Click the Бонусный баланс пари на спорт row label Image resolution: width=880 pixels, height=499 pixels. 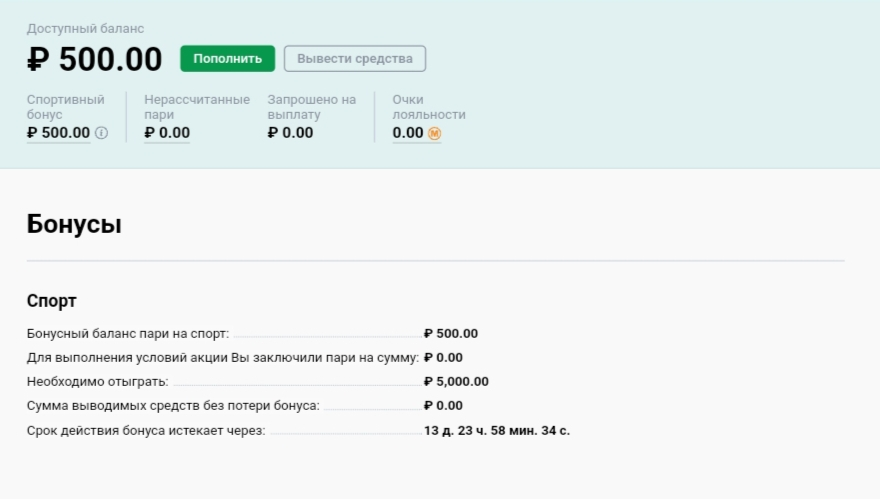[x=127, y=334]
